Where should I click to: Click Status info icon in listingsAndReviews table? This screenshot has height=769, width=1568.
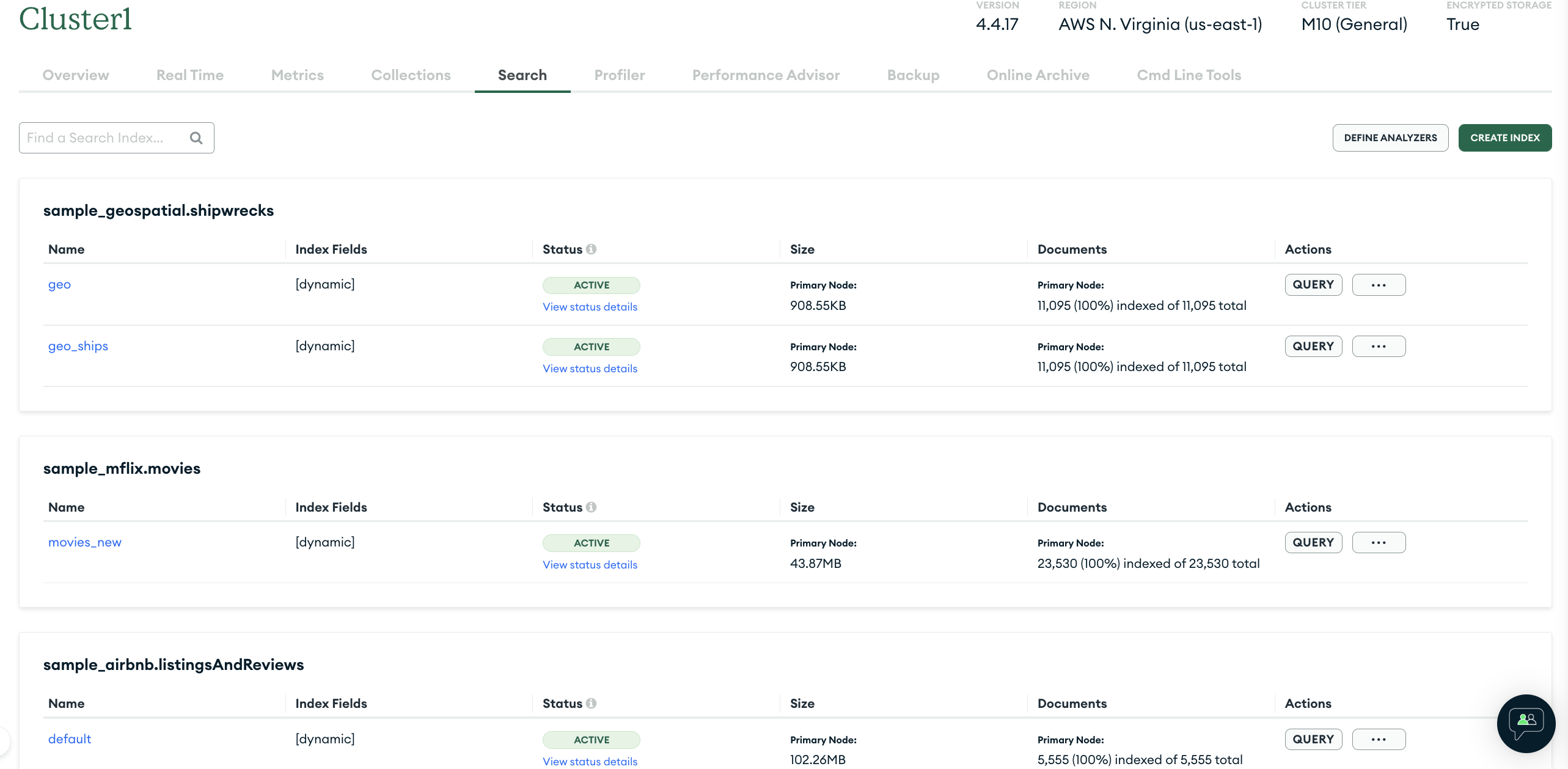coord(591,704)
